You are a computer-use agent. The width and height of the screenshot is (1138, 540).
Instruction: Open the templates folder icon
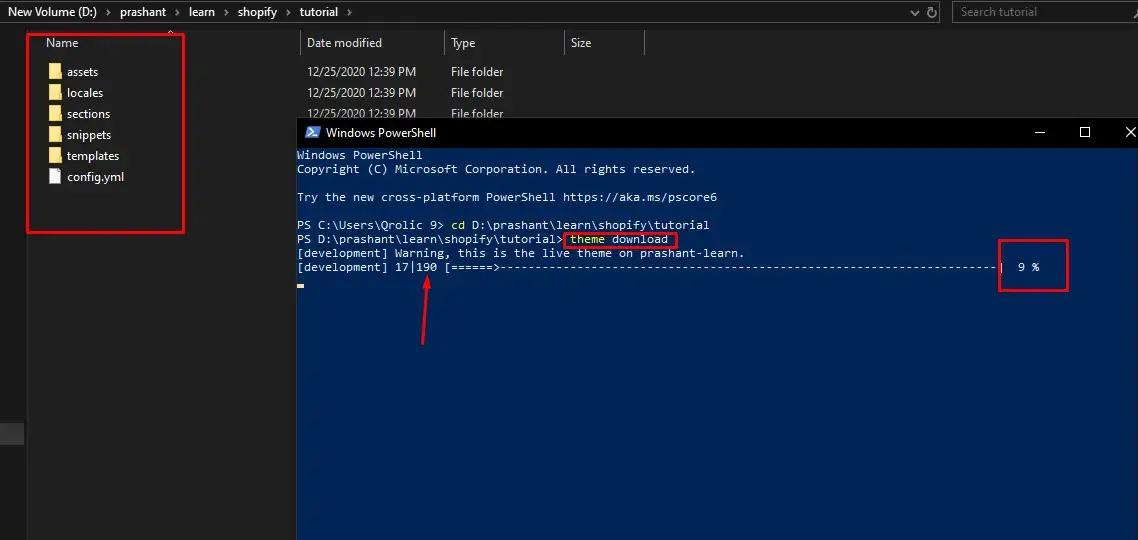[54, 156]
